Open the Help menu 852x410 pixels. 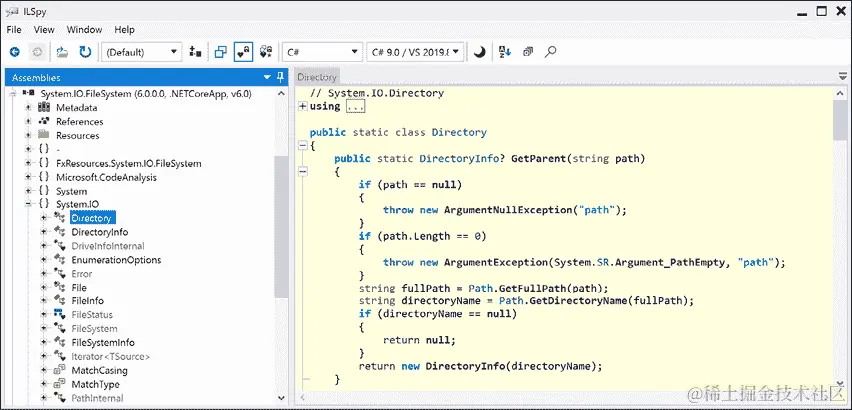[x=124, y=30]
